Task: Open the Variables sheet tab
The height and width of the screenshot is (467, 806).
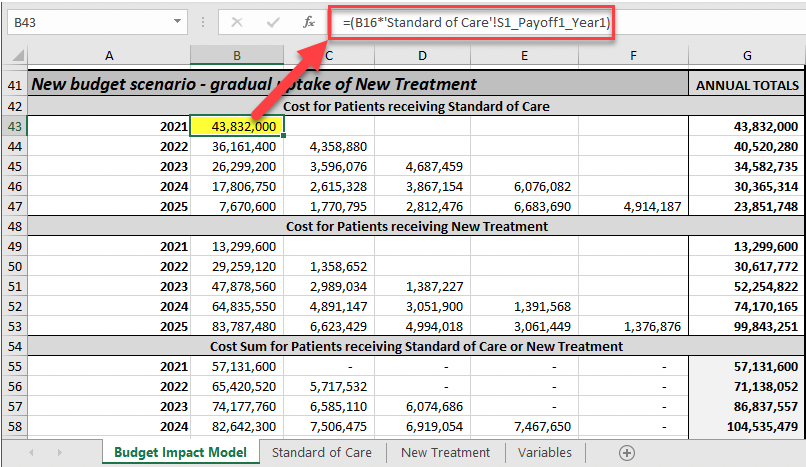Action: pyautogui.click(x=544, y=453)
